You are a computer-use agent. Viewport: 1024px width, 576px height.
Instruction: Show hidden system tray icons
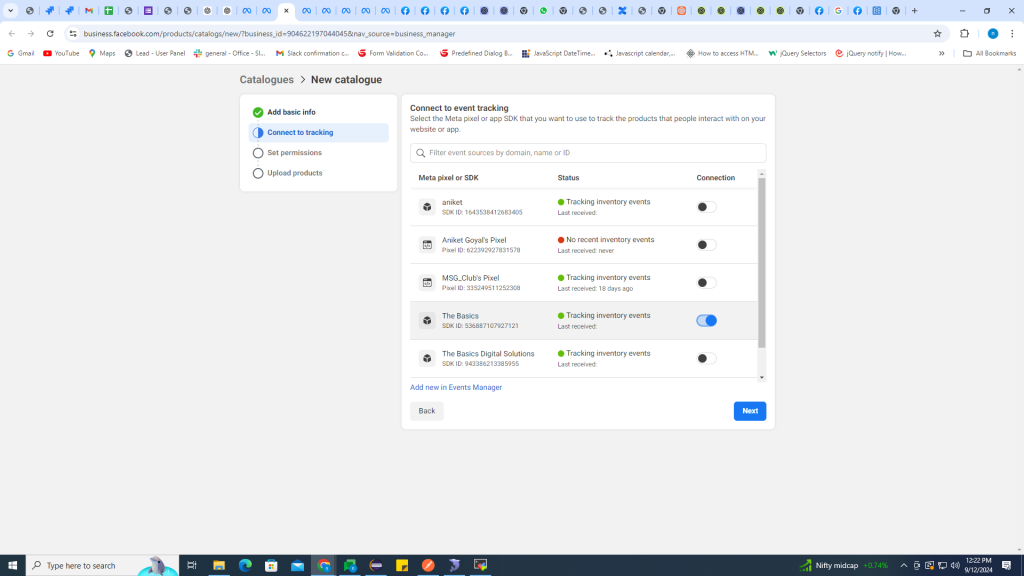click(x=904, y=565)
